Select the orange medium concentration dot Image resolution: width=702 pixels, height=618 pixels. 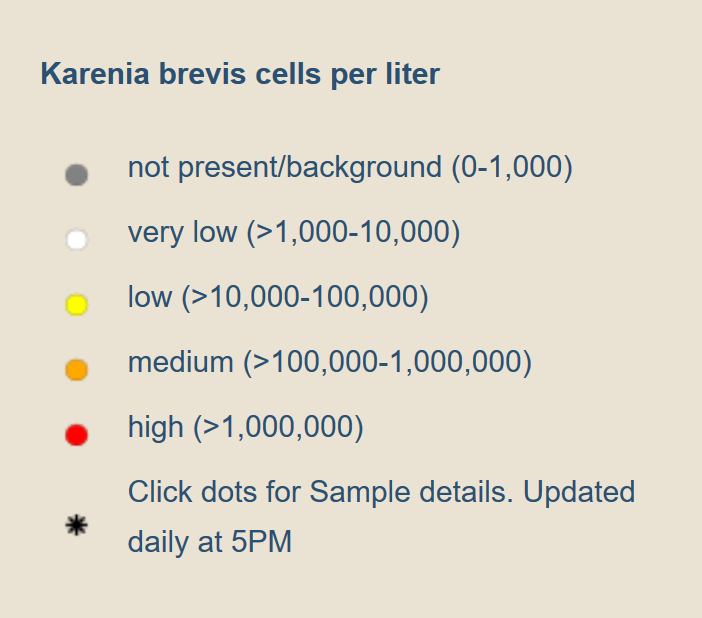click(77, 369)
